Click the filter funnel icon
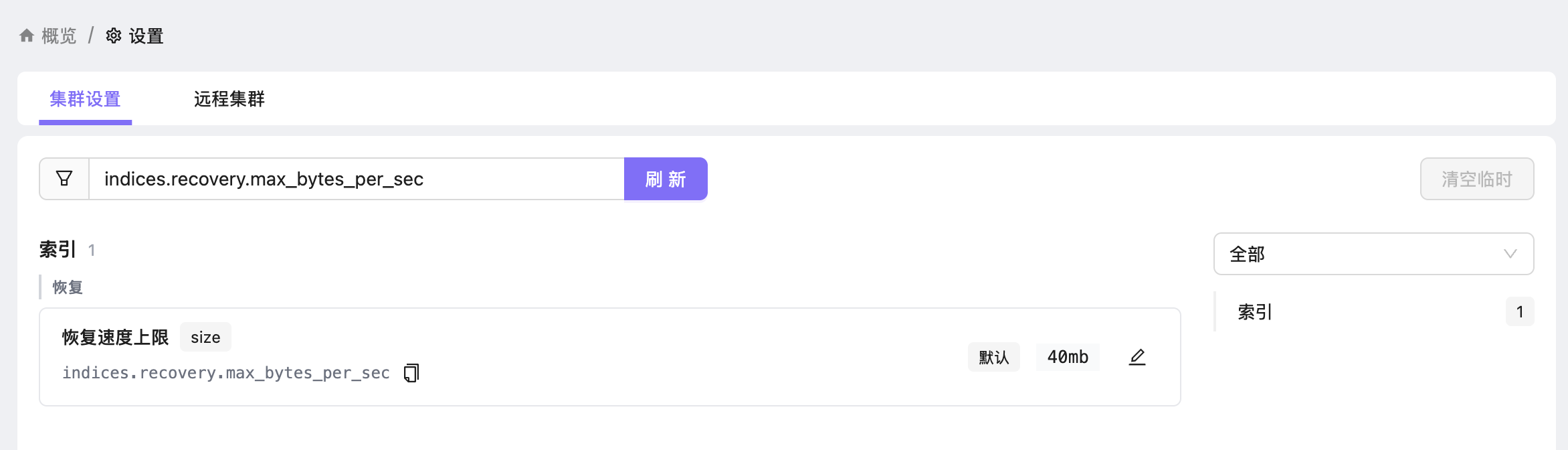The image size is (1568, 450). coord(64,179)
